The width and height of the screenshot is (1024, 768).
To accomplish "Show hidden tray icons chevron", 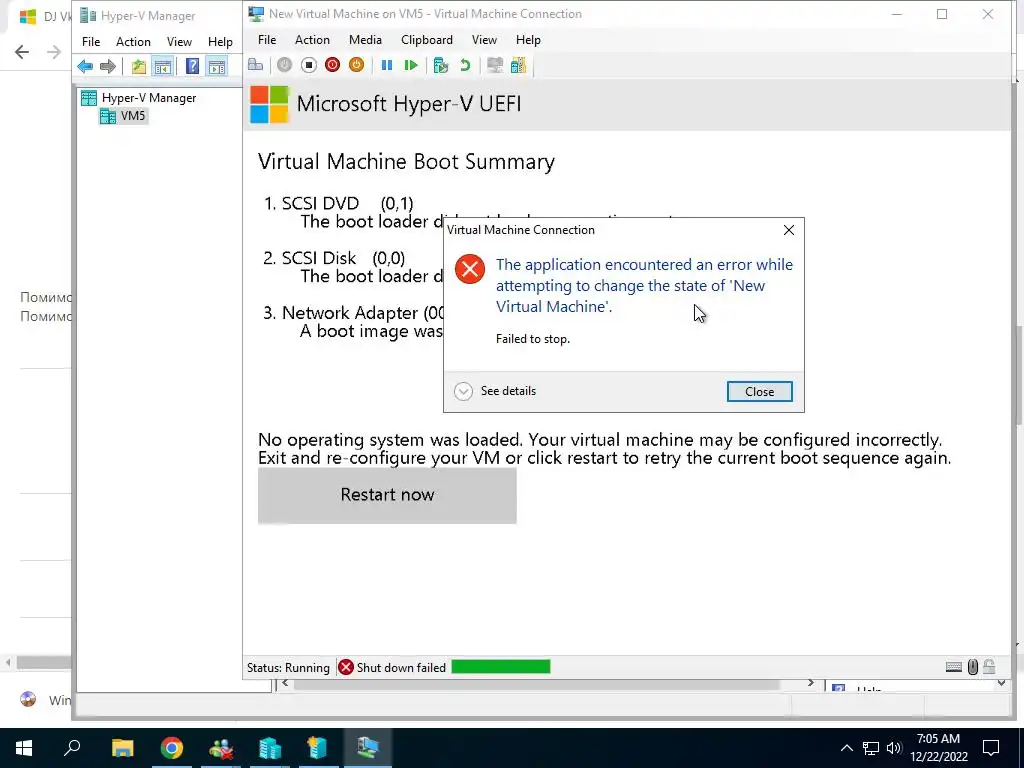I will pyautogui.click(x=846, y=748).
